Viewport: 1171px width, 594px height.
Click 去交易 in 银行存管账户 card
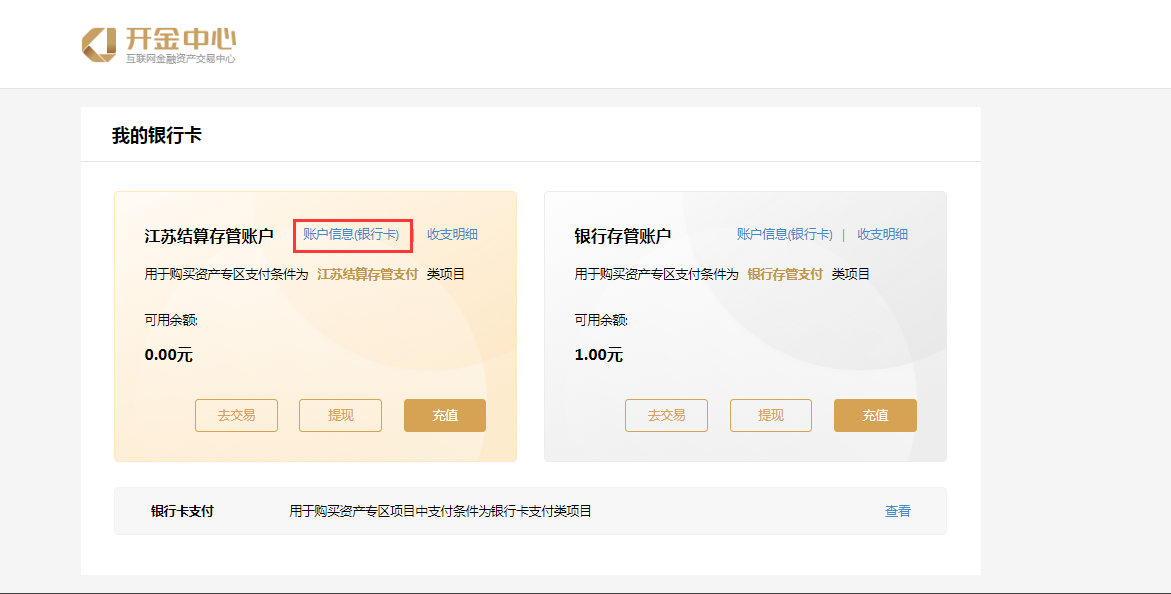click(666, 415)
